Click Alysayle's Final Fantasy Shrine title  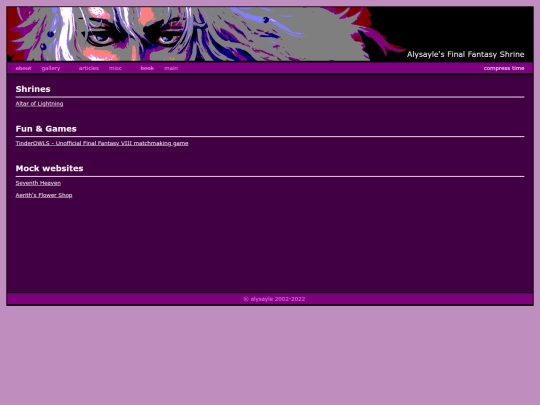465,54
